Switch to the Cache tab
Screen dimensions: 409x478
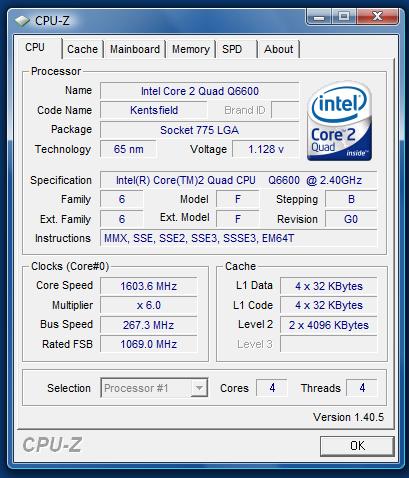click(82, 49)
